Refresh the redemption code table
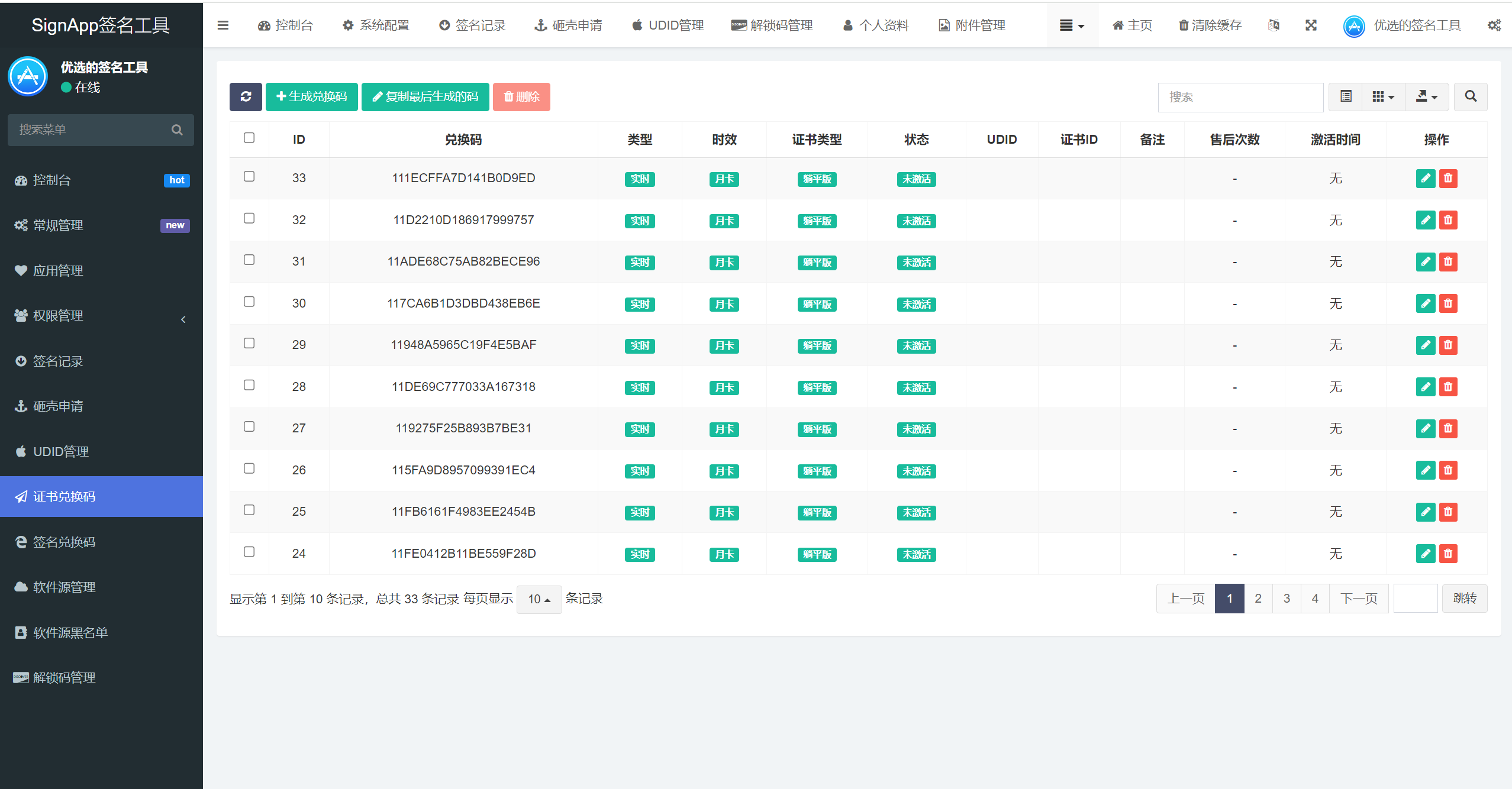Screen dimensions: 1512x789 pyautogui.click(x=246, y=97)
